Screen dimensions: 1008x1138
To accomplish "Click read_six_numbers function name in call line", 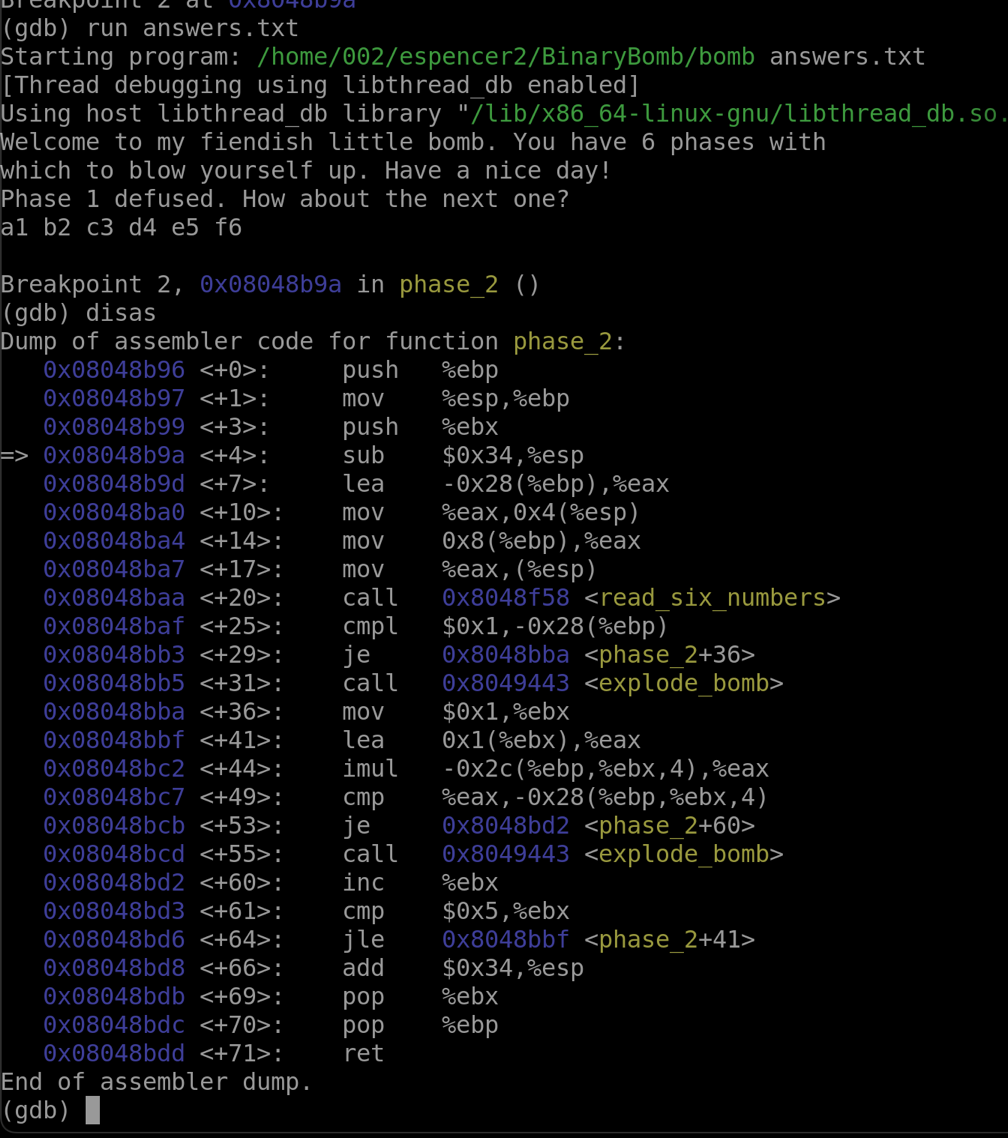I will click(x=712, y=598).
